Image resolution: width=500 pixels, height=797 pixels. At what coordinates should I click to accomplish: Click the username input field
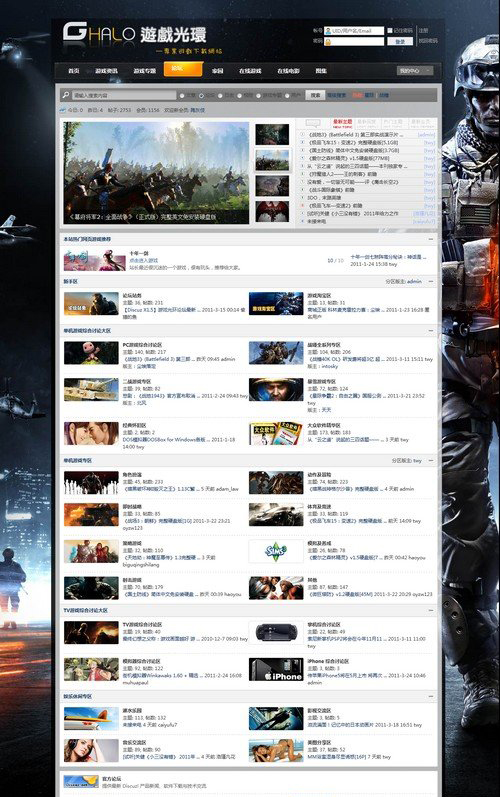[x=354, y=31]
